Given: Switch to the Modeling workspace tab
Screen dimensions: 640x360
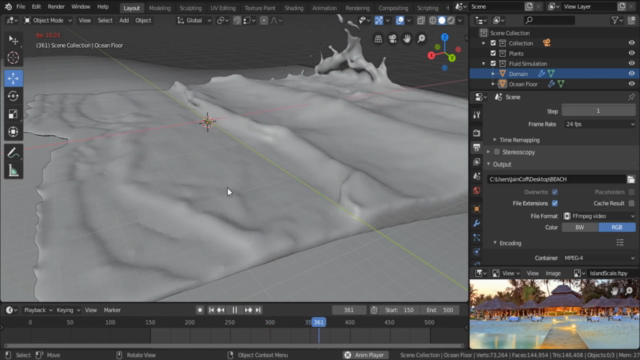Looking at the screenshot, I should click(160, 8).
